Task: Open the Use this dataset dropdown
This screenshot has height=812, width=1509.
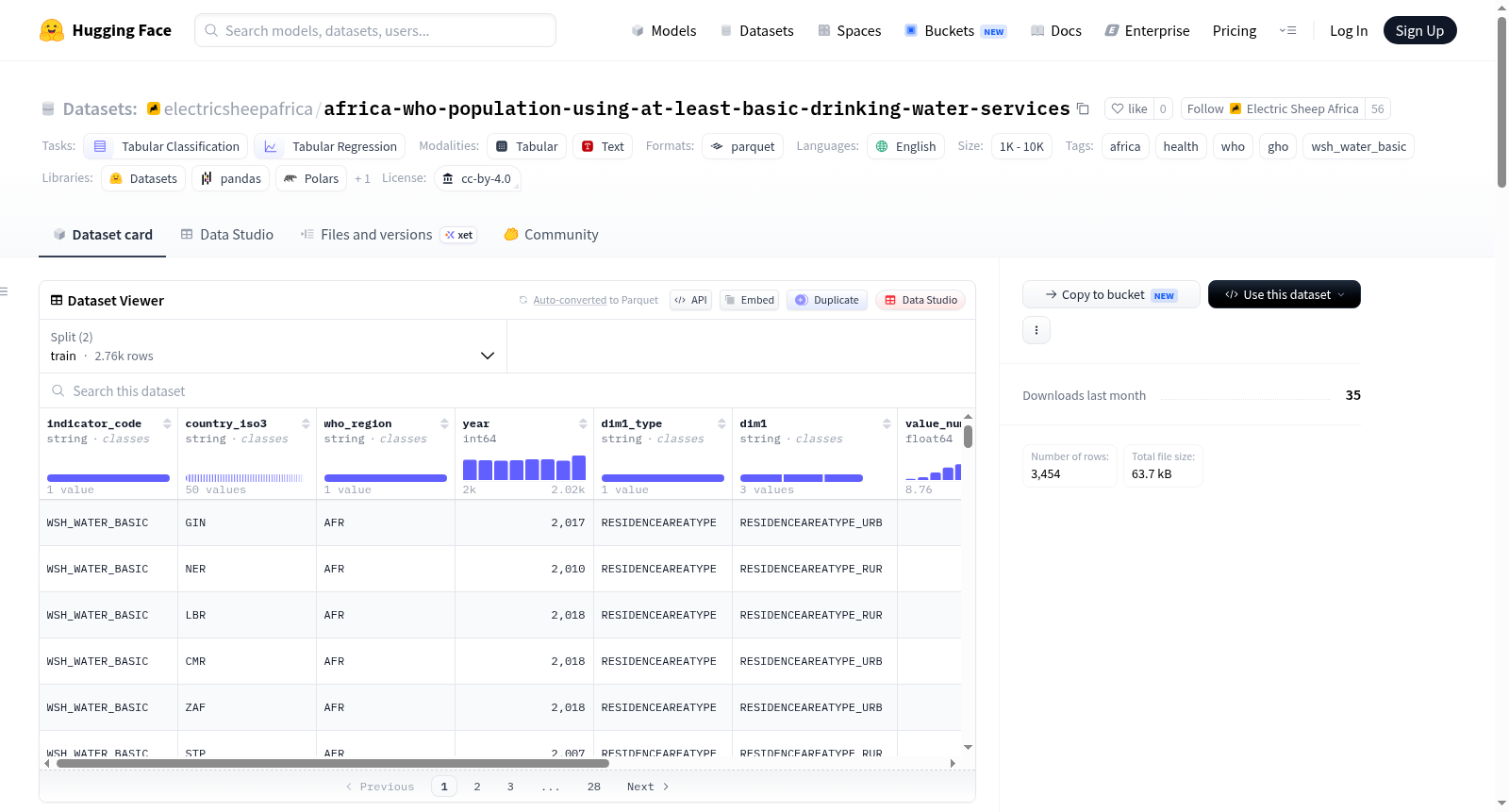Action: [1285, 294]
